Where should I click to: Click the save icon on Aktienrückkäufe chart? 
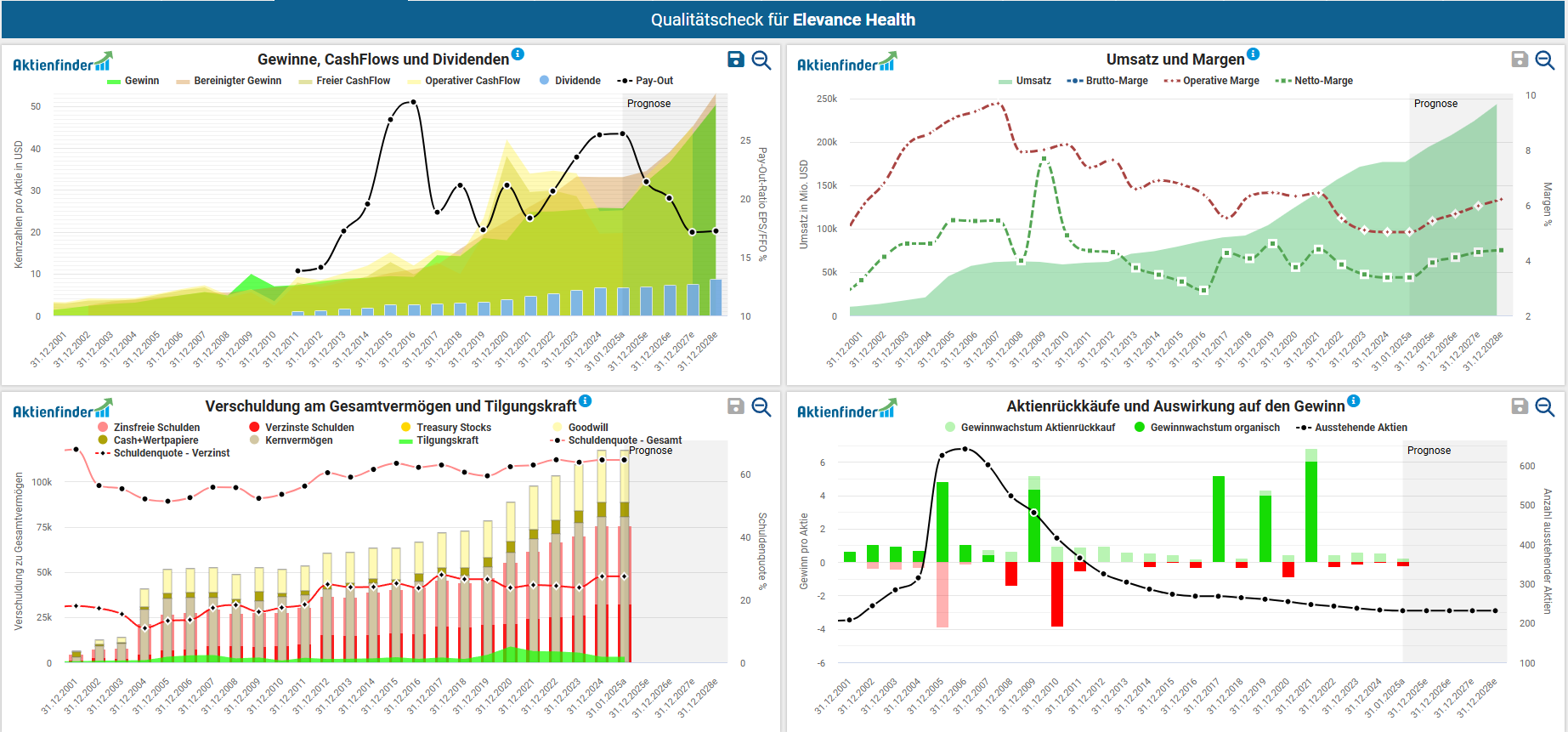[x=1520, y=406]
